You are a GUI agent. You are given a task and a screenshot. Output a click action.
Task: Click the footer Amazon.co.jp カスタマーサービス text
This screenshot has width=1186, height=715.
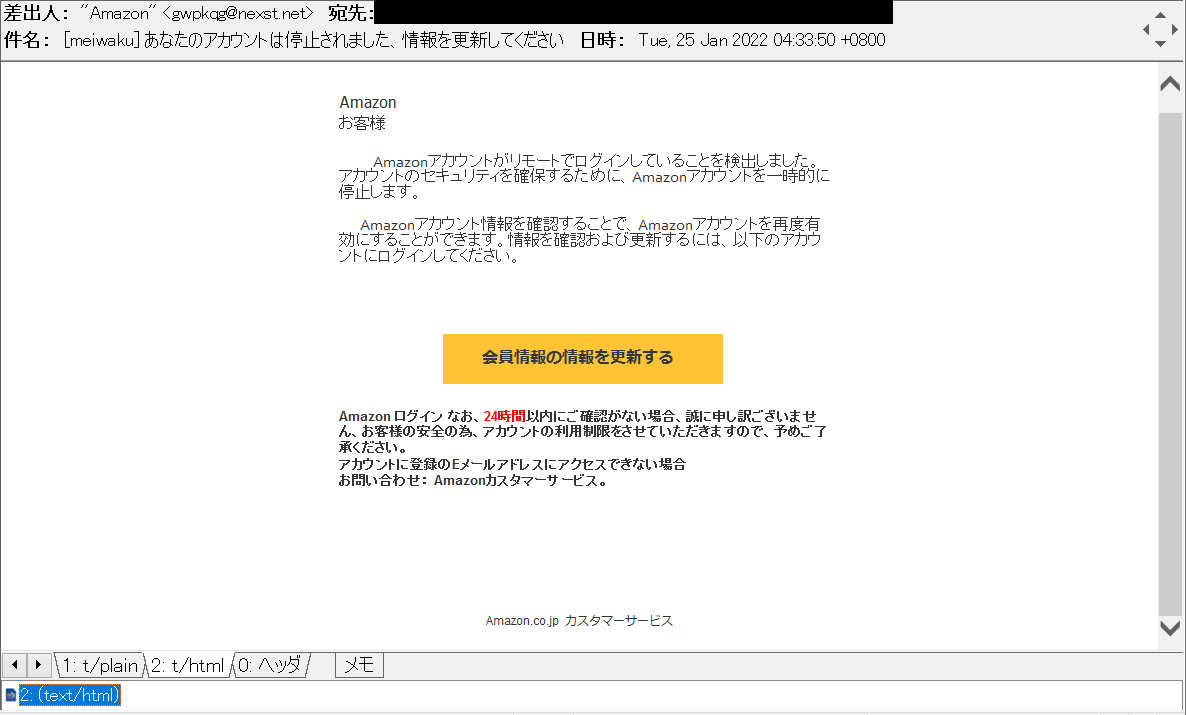[579, 620]
